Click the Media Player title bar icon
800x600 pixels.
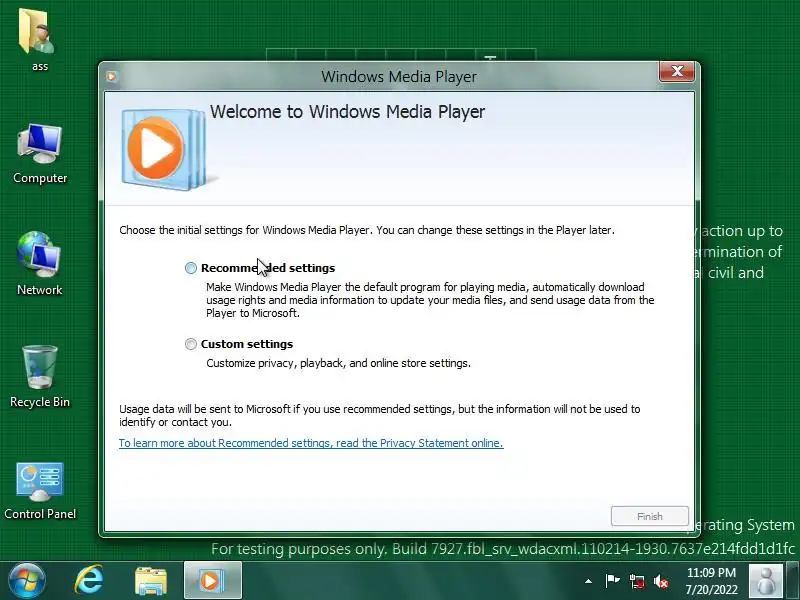[x=112, y=77]
